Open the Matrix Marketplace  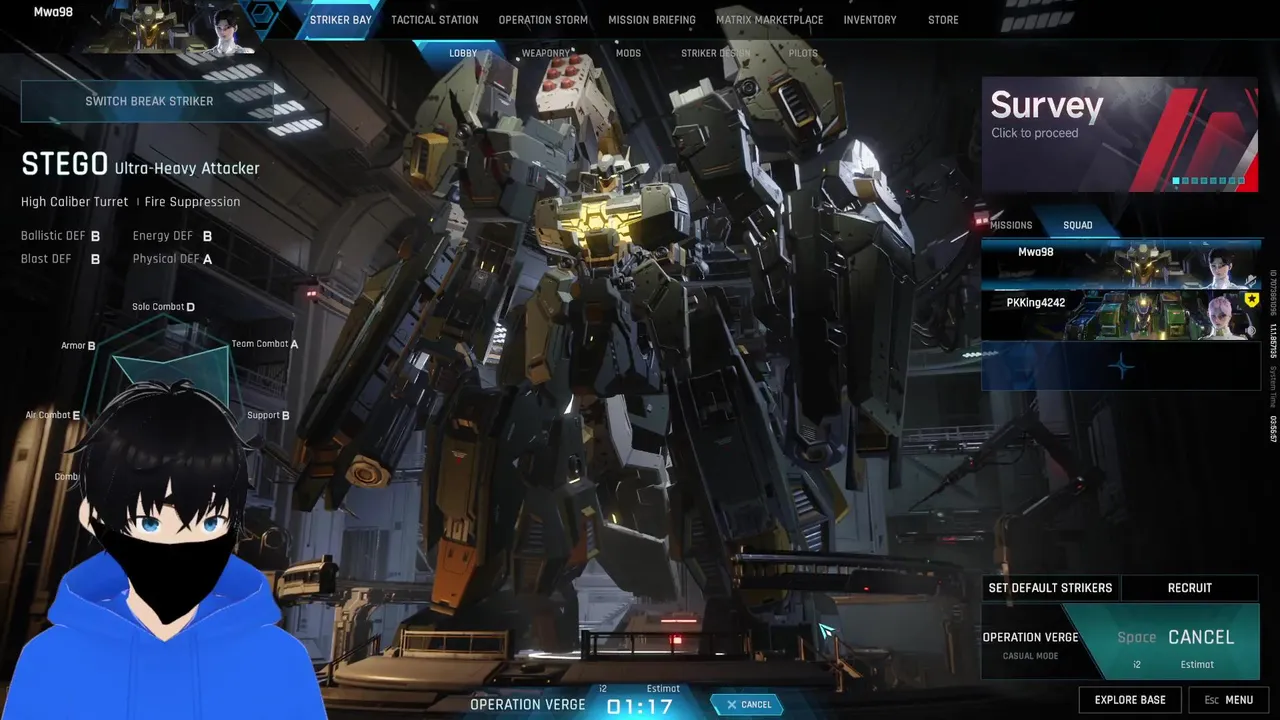click(x=769, y=20)
